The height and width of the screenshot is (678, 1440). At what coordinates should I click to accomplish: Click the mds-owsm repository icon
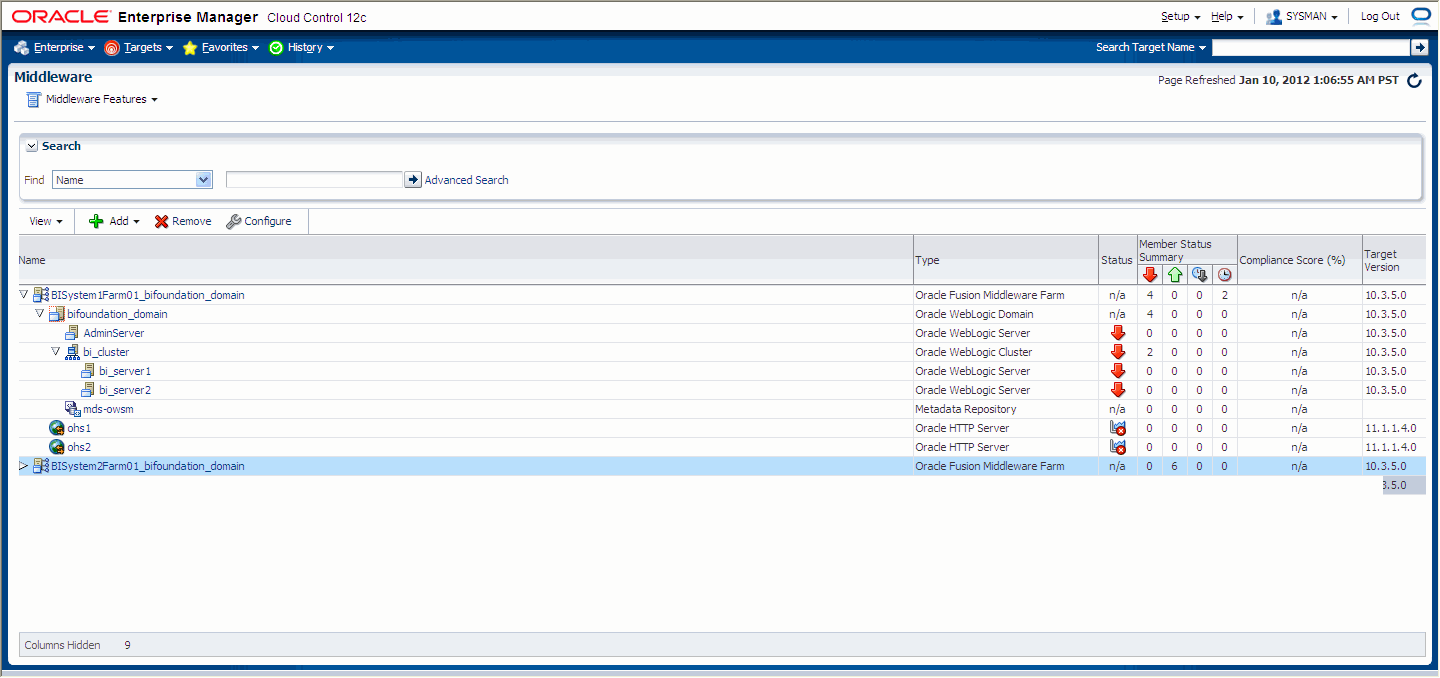72,409
